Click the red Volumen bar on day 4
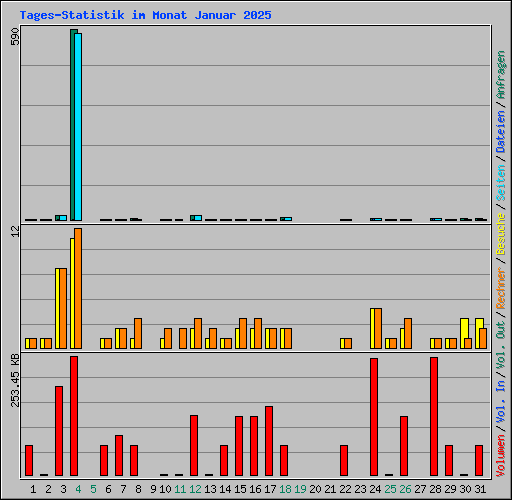This screenshot has height=500, width=512. click(74, 416)
